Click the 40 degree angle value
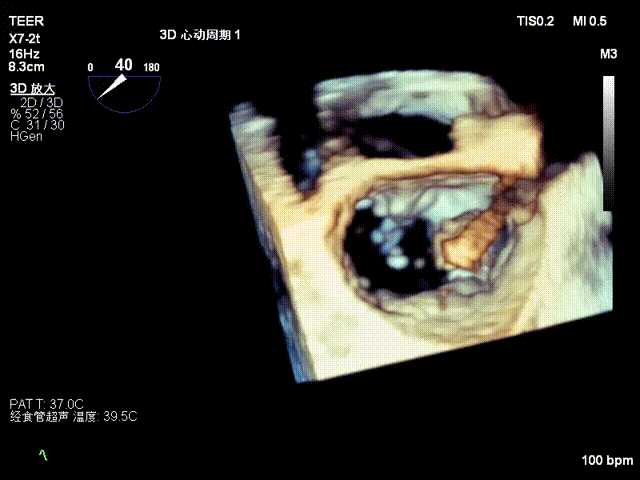 point(123,65)
